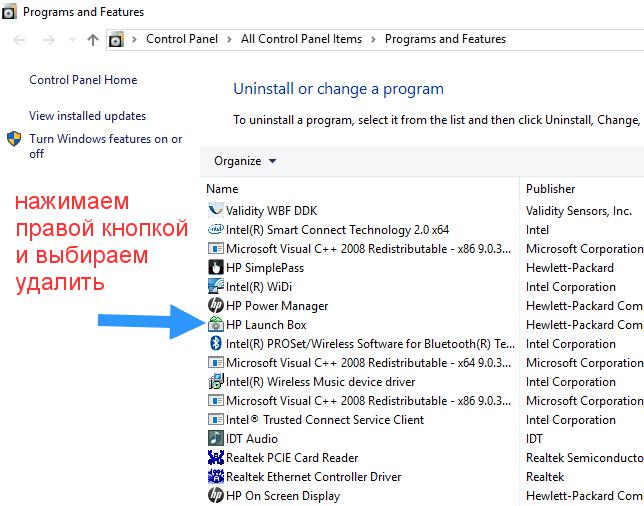Click the Realtek Ethernet Controller Driver icon
644x506 pixels.
coord(216,476)
